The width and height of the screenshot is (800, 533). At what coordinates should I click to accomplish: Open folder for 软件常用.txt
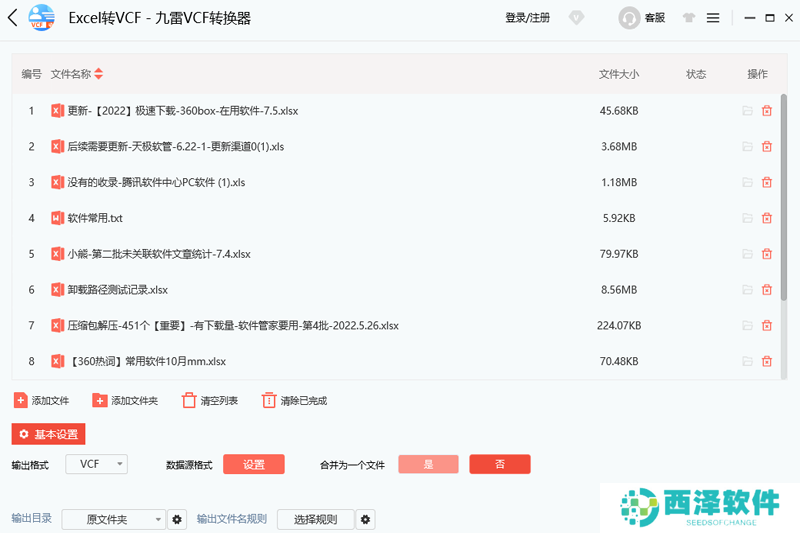point(747,218)
